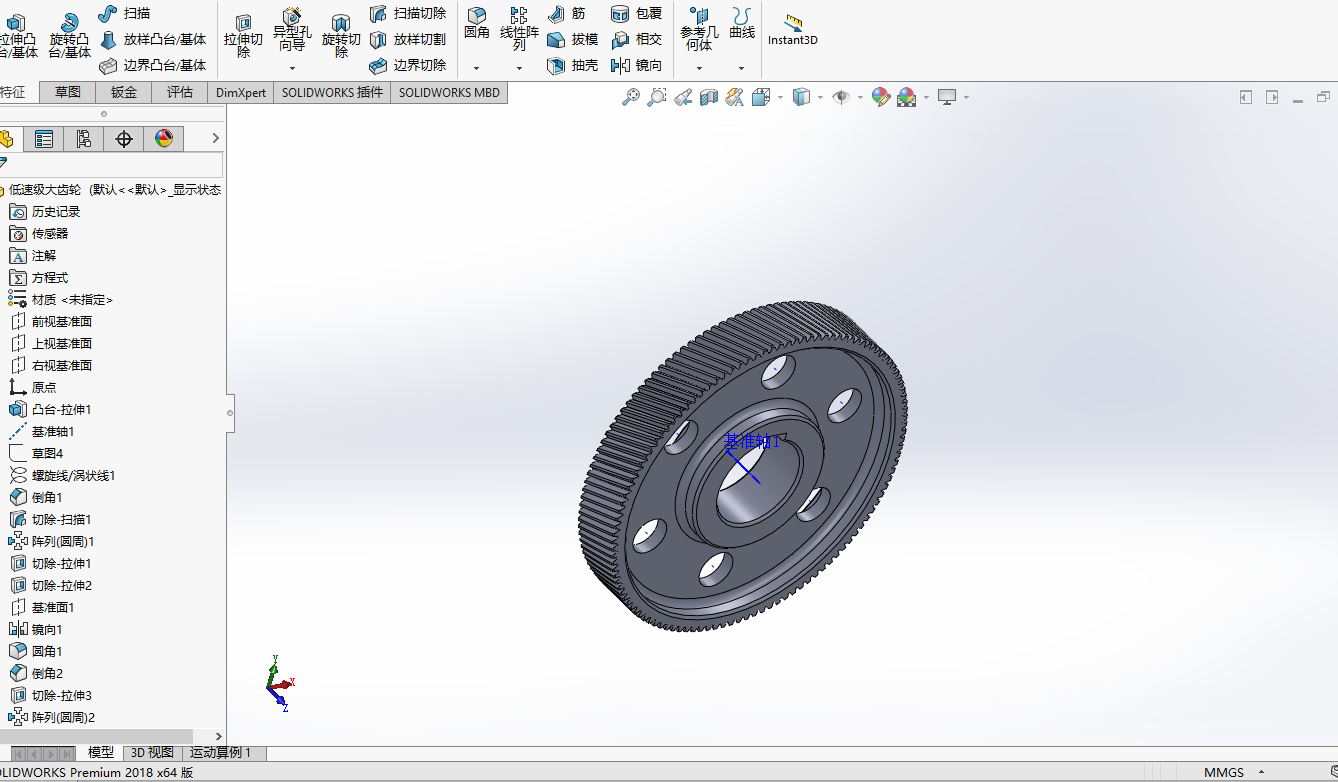Select the 镜向 mirror tool
The image size is (1338, 782).
[x=636, y=66]
